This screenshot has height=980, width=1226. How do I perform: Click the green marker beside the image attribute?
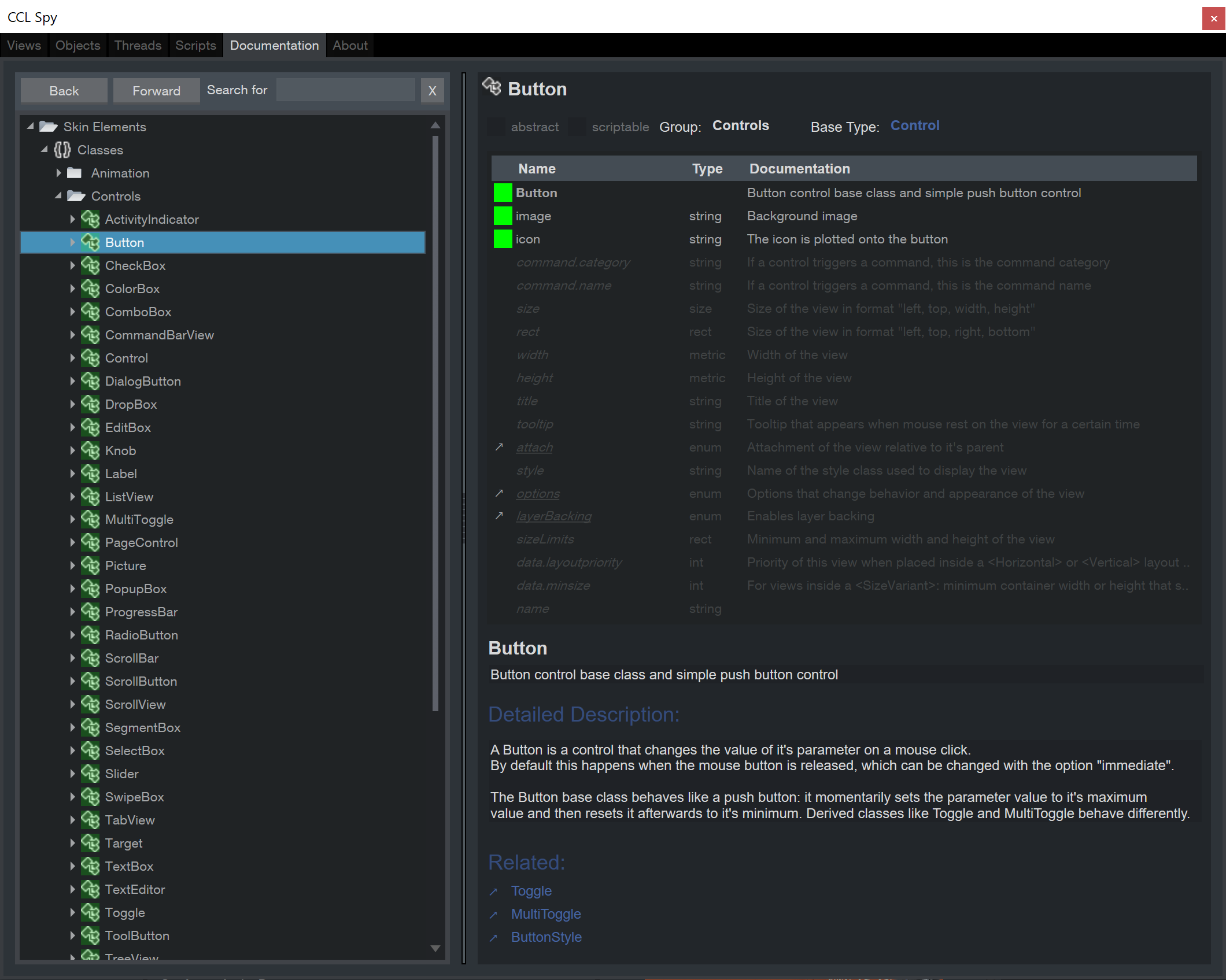coord(503,216)
